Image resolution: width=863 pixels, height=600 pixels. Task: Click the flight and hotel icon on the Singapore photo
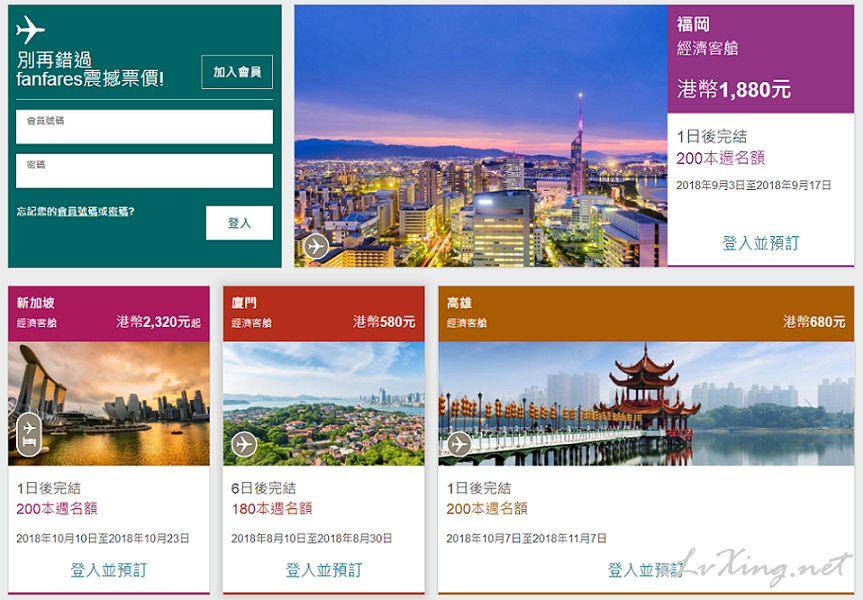pyautogui.click(x=29, y=435)
